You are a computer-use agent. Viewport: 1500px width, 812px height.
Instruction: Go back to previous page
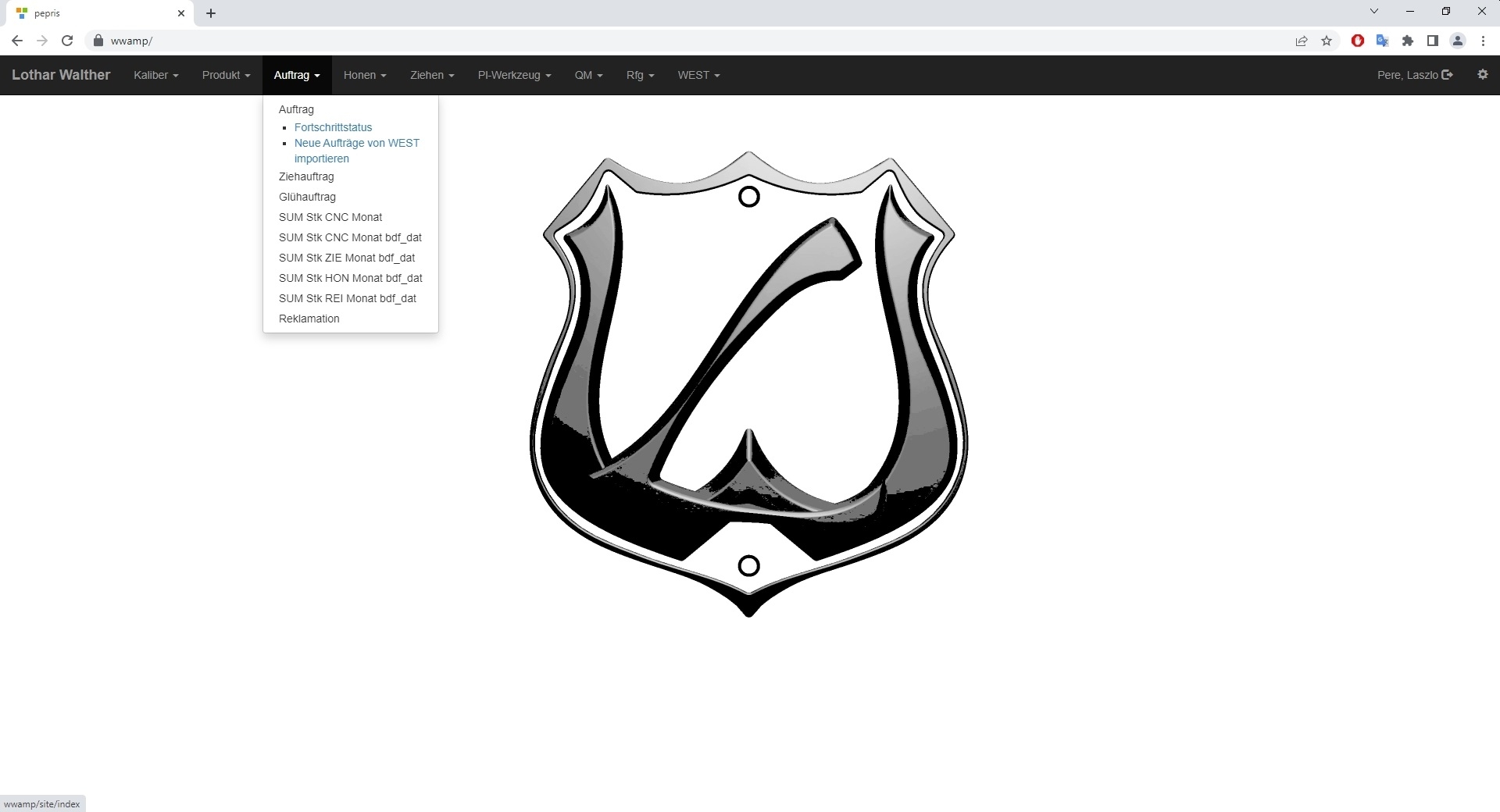[x=17, y=41]
